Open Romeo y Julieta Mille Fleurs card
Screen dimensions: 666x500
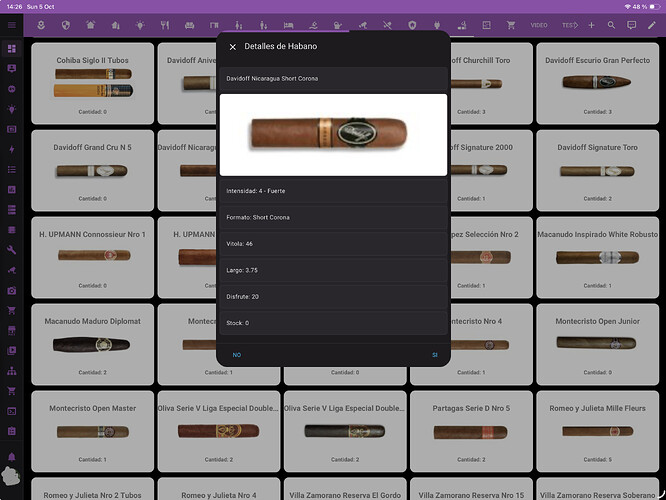[597, 431]
